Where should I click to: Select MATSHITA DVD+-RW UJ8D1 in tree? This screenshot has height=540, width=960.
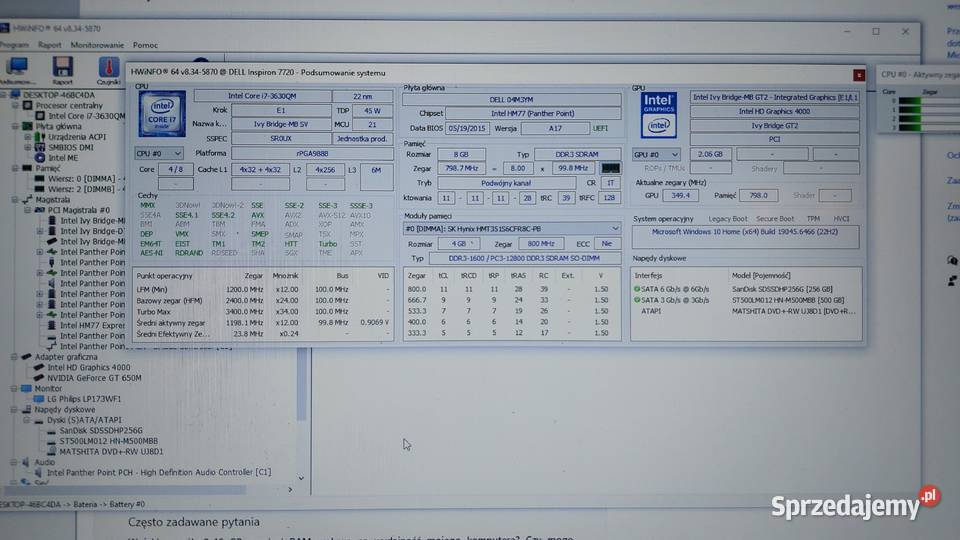pyautogui.click(x=111, y=451)
